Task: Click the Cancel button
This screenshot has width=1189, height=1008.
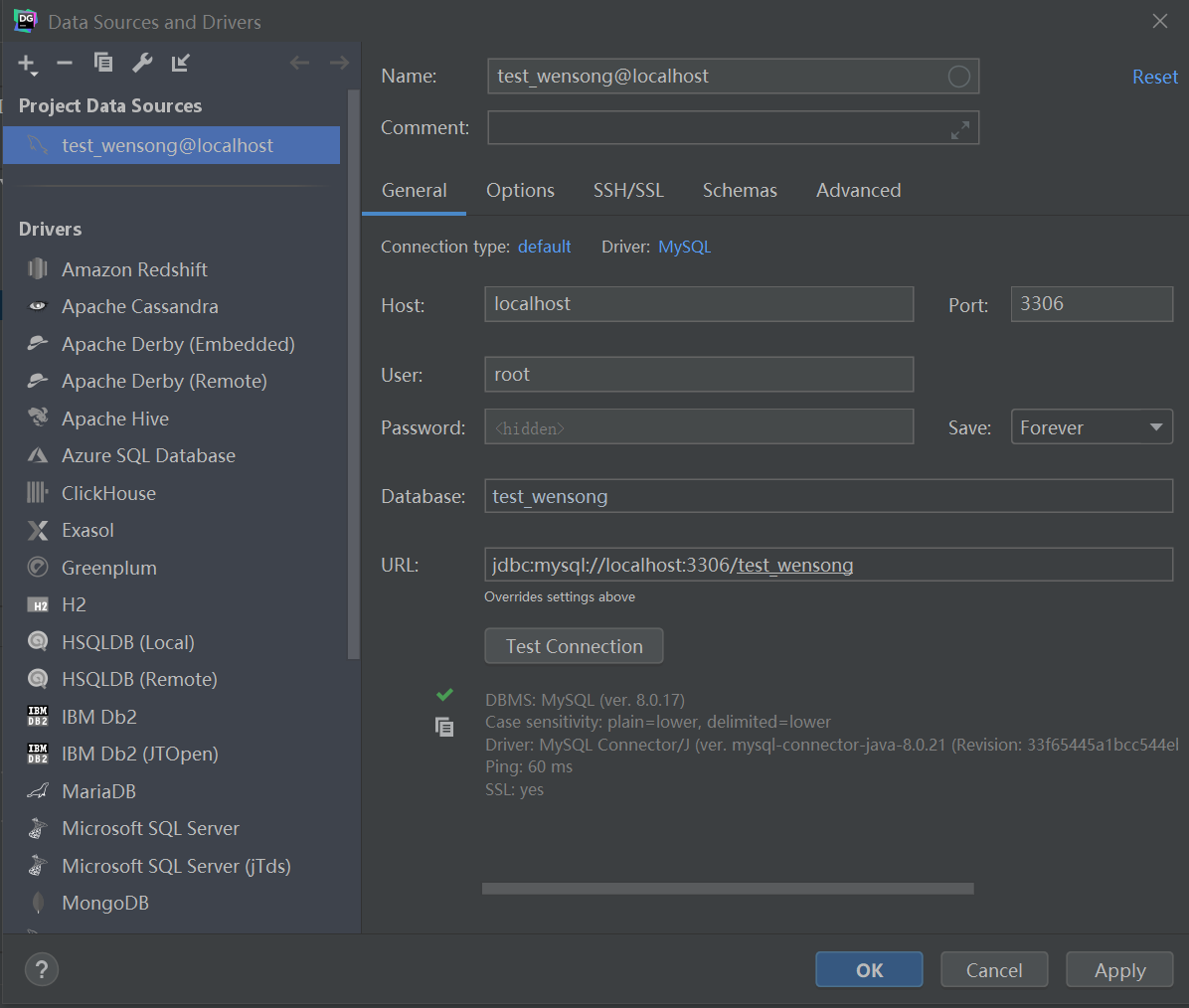Action: (x=994, y=970)
